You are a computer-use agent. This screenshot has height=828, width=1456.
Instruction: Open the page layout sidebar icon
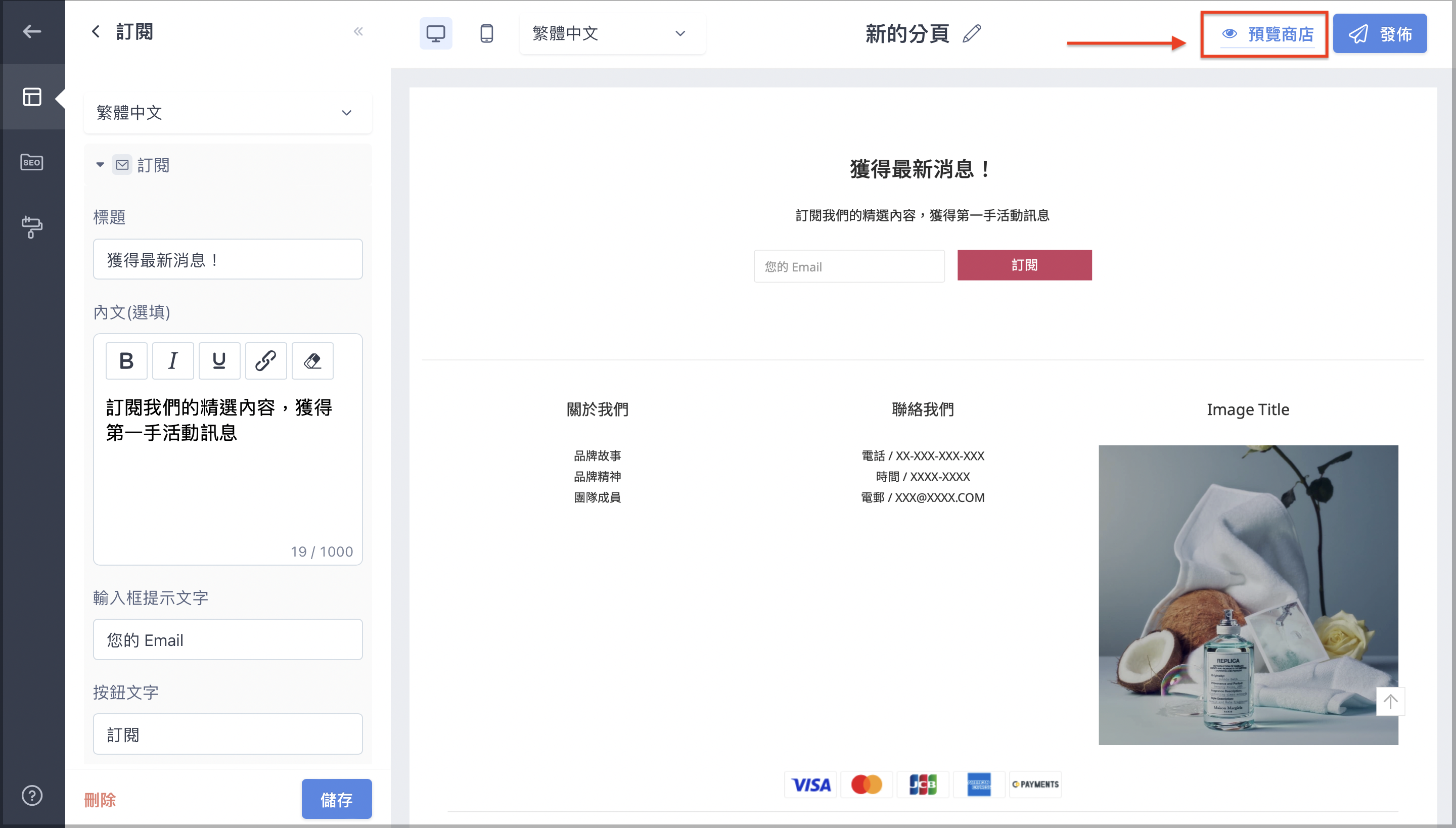pyautogui.click(x=32, y=97)
